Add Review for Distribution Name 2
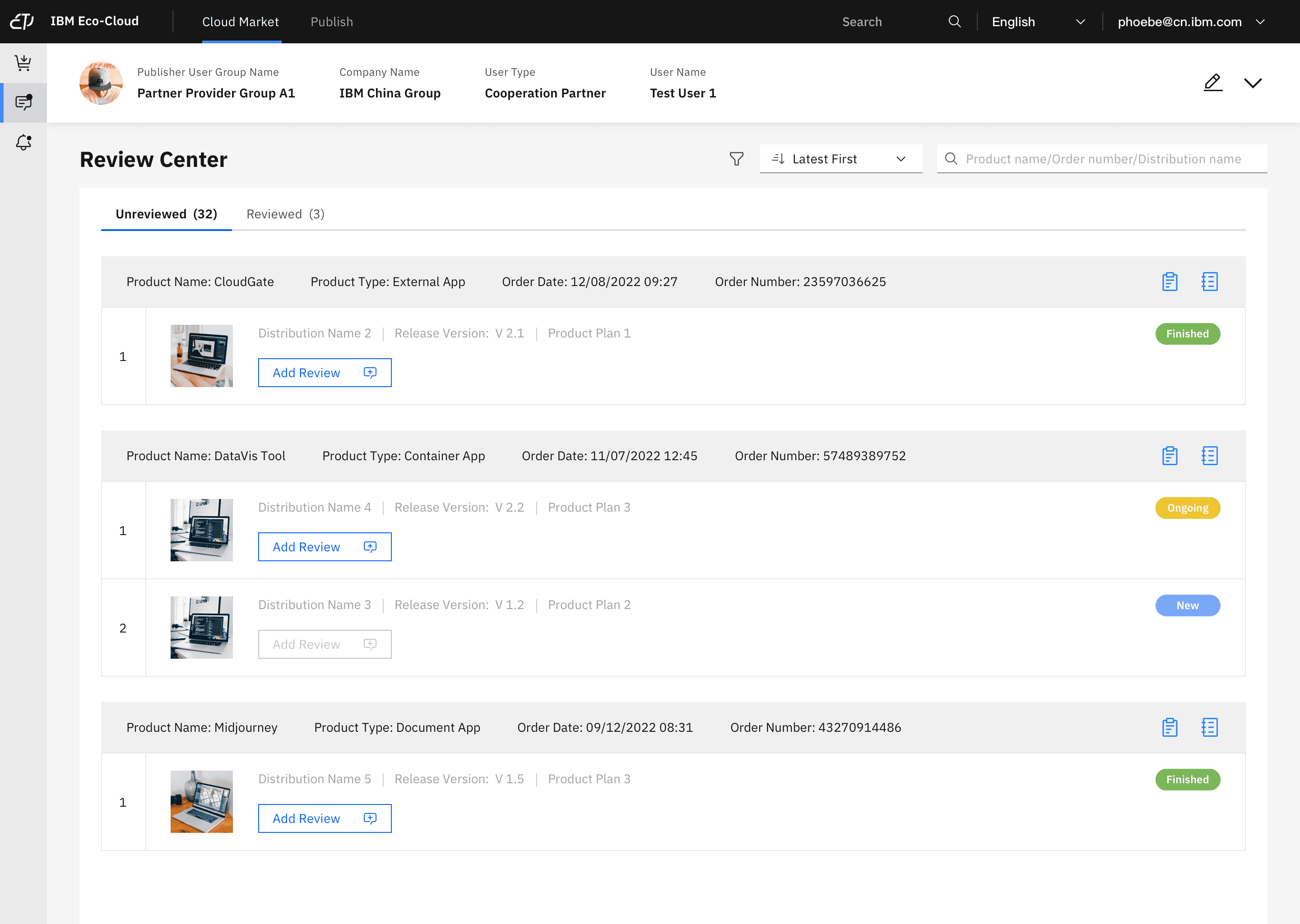1300x924 pixels. click(x=325, y=373)
